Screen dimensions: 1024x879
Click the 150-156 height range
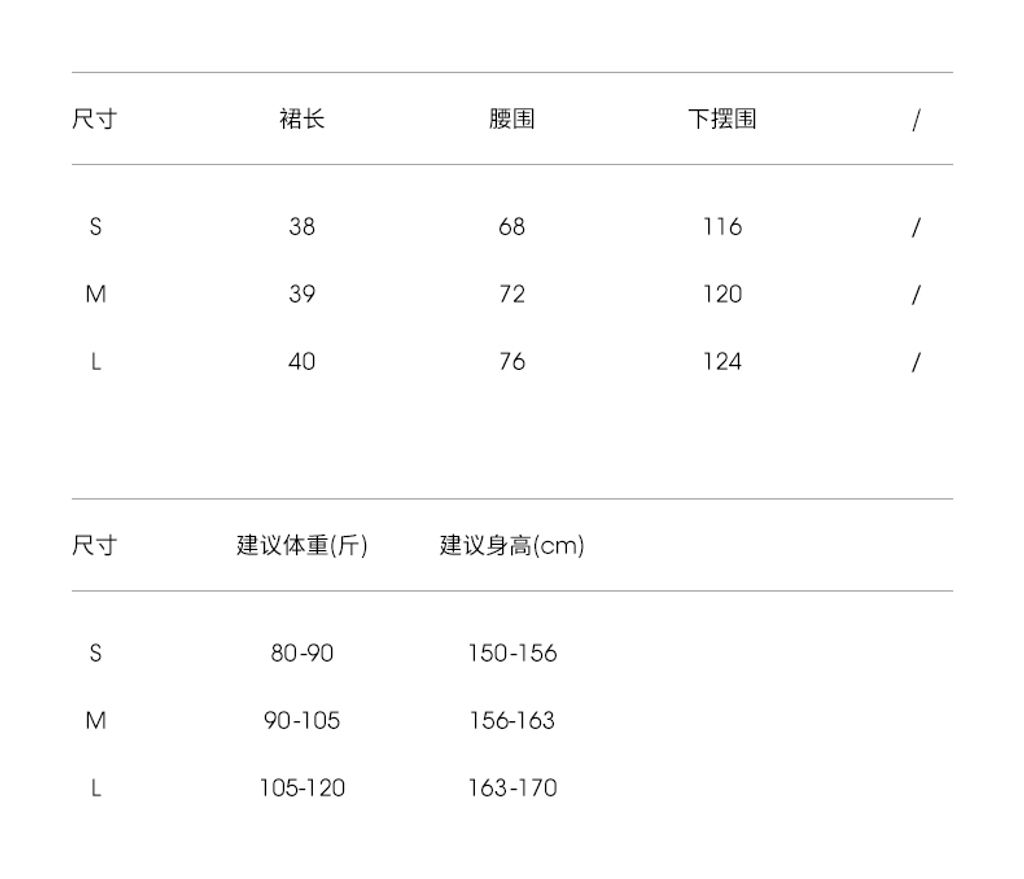pos(512,654)
